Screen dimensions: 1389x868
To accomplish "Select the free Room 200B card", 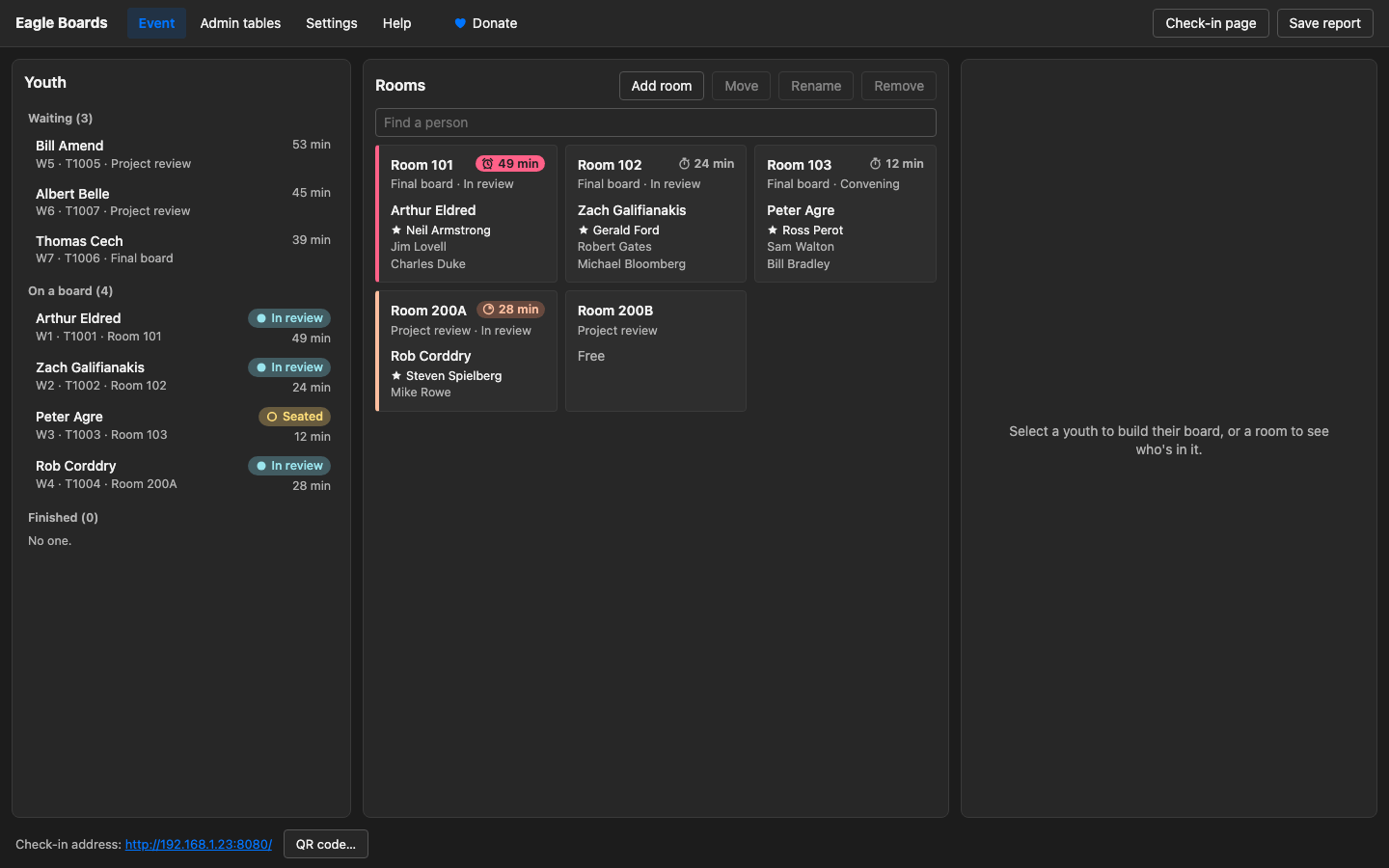I will pyautogui.click(x=656, y=351).
